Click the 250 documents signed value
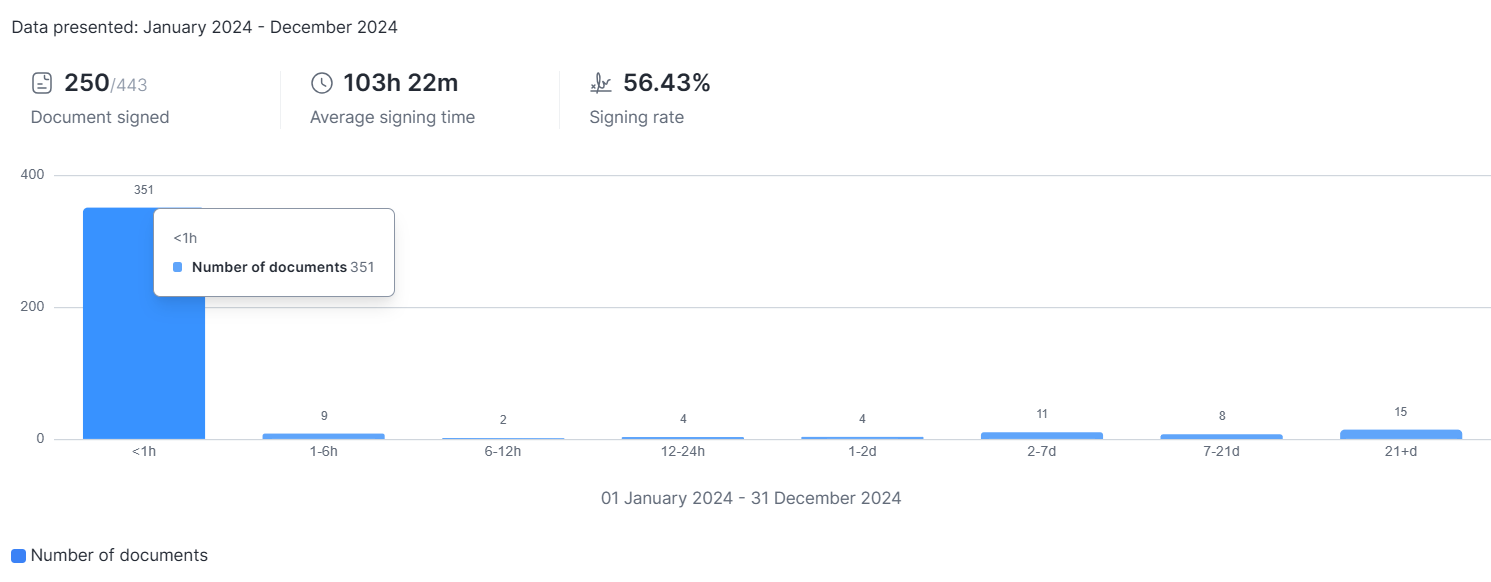The width and height of the screenshot is (1491, 582). [87, 83]
